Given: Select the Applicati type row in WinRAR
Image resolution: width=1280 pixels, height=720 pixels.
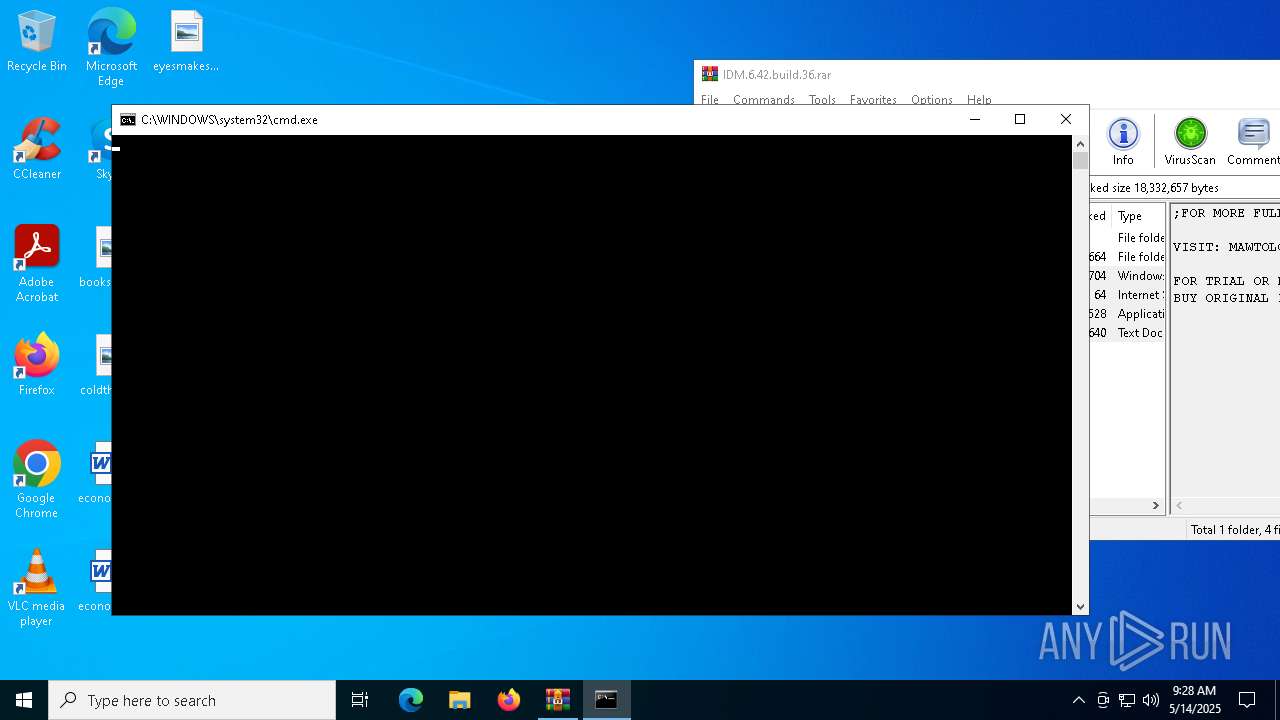Looking at the screenshot, I should coord(1127,314).
